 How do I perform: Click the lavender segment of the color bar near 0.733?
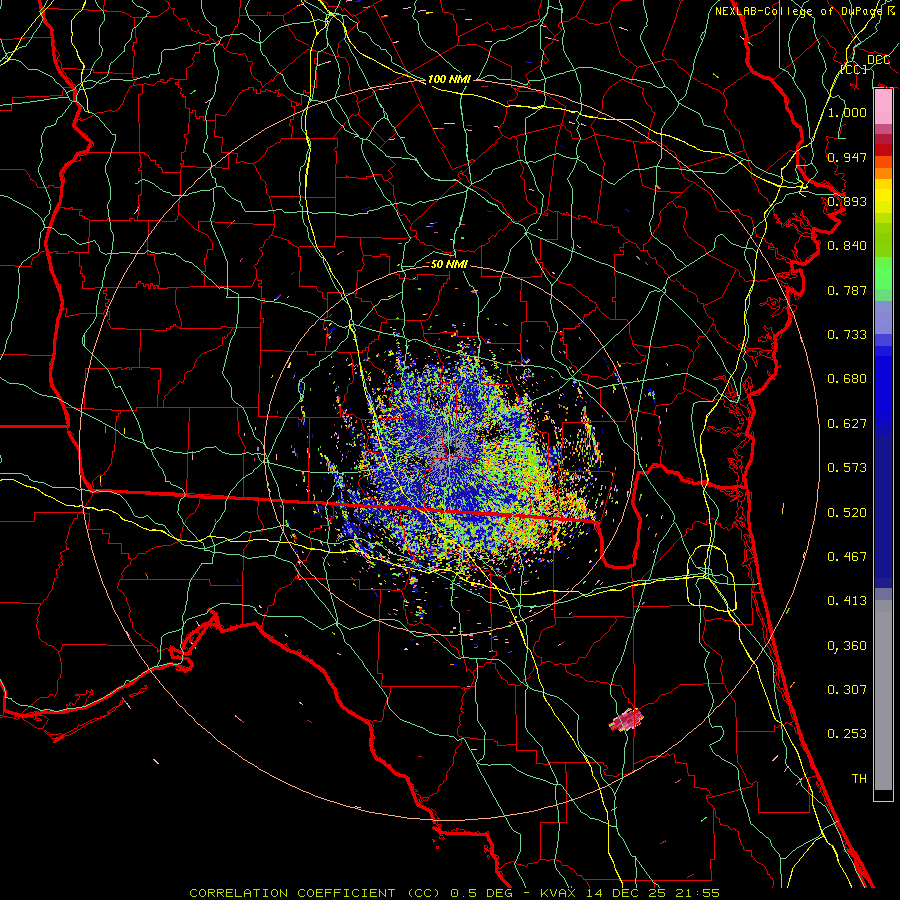(883, 317)
